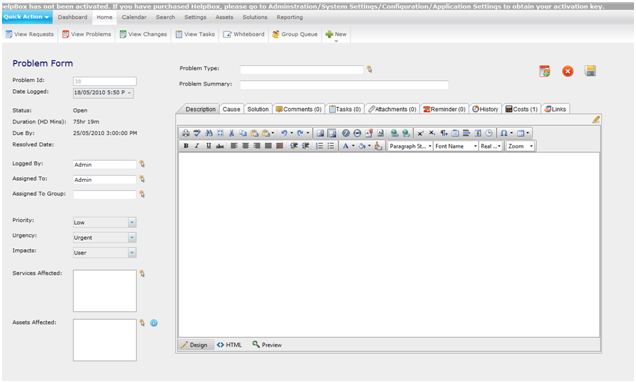Click the format stripper brush icon
Screen dimensions: 636x383
[378, 146]
